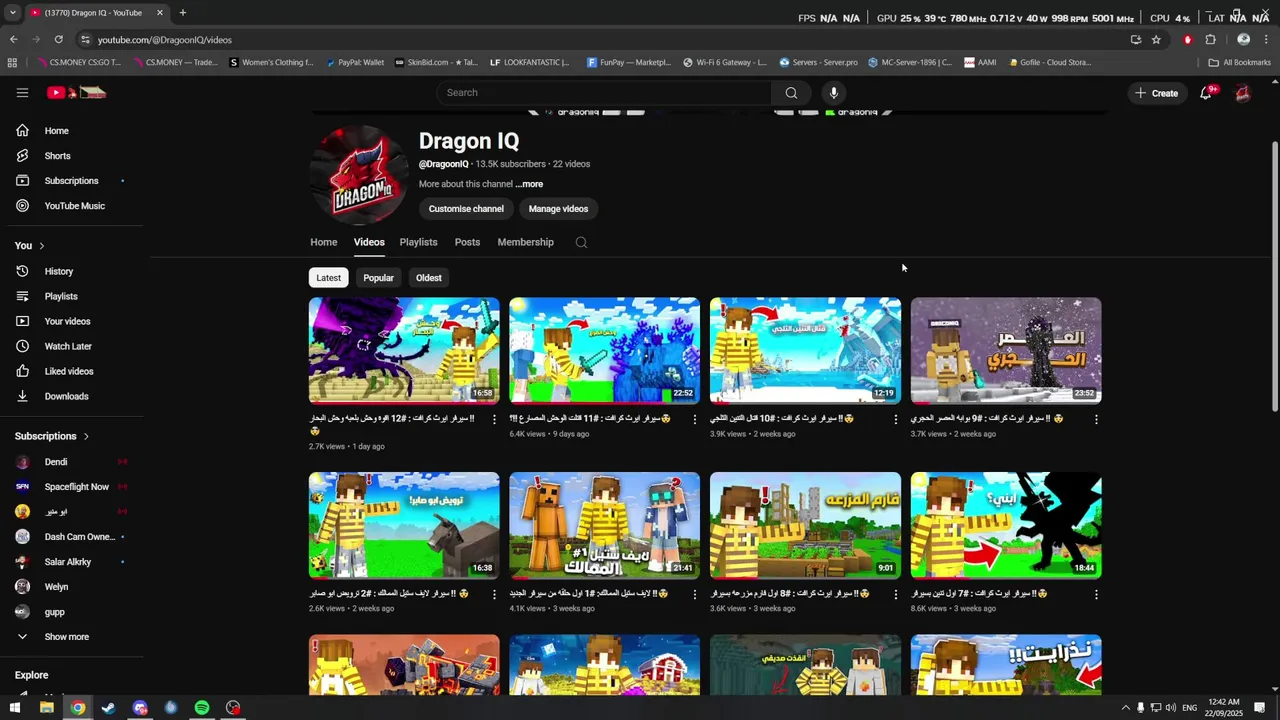Click the page vertical scrollbar
The width and height of the screenshot is (1280, 720).
(x=1274, y=275)
